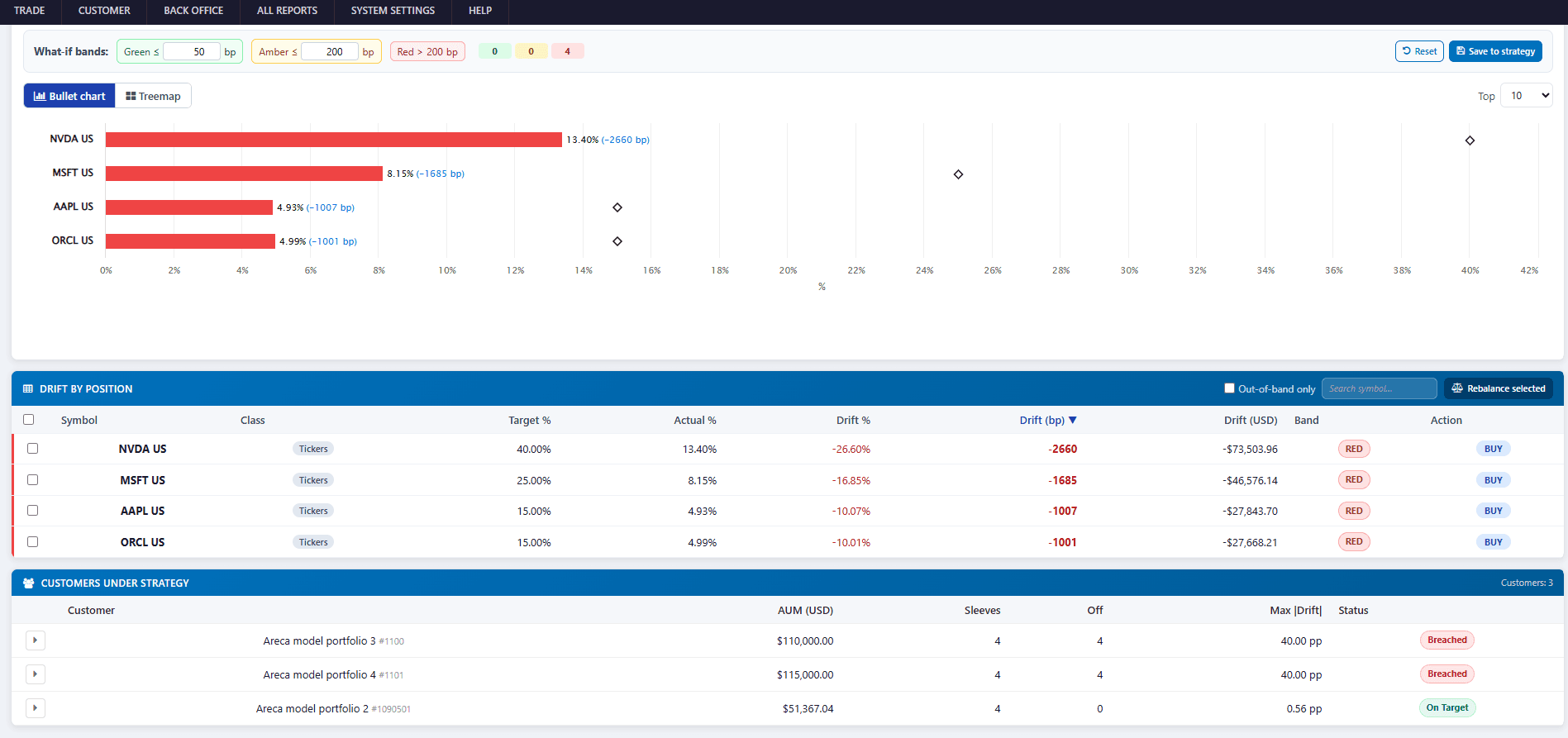Open the All Reports menu
Screen dimensions: 1568x738
tap(287, 11)
